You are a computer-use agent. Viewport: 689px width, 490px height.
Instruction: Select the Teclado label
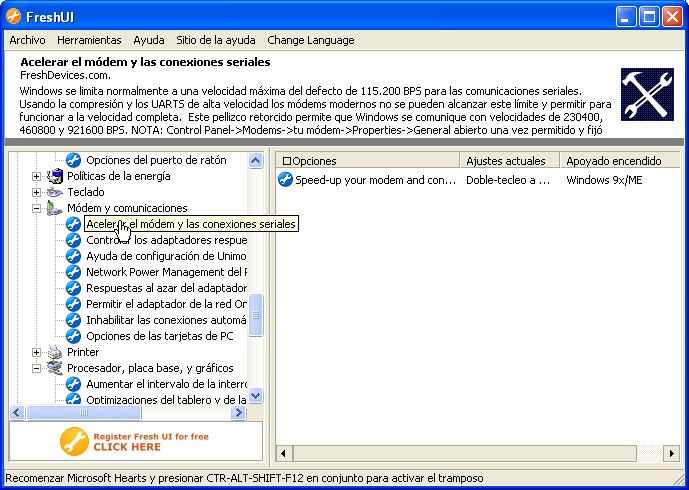[86, 192]
